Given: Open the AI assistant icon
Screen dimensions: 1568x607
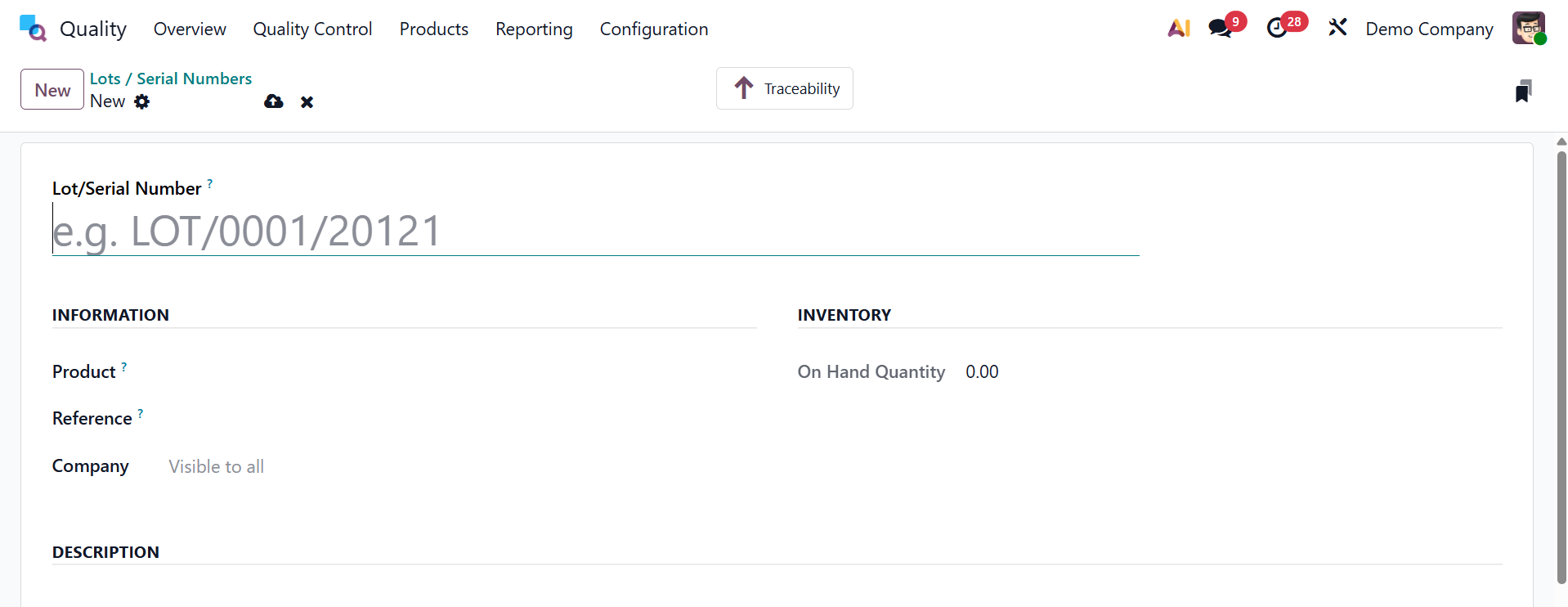Looking at the screenshot, I should click(x=1178, y=29).
